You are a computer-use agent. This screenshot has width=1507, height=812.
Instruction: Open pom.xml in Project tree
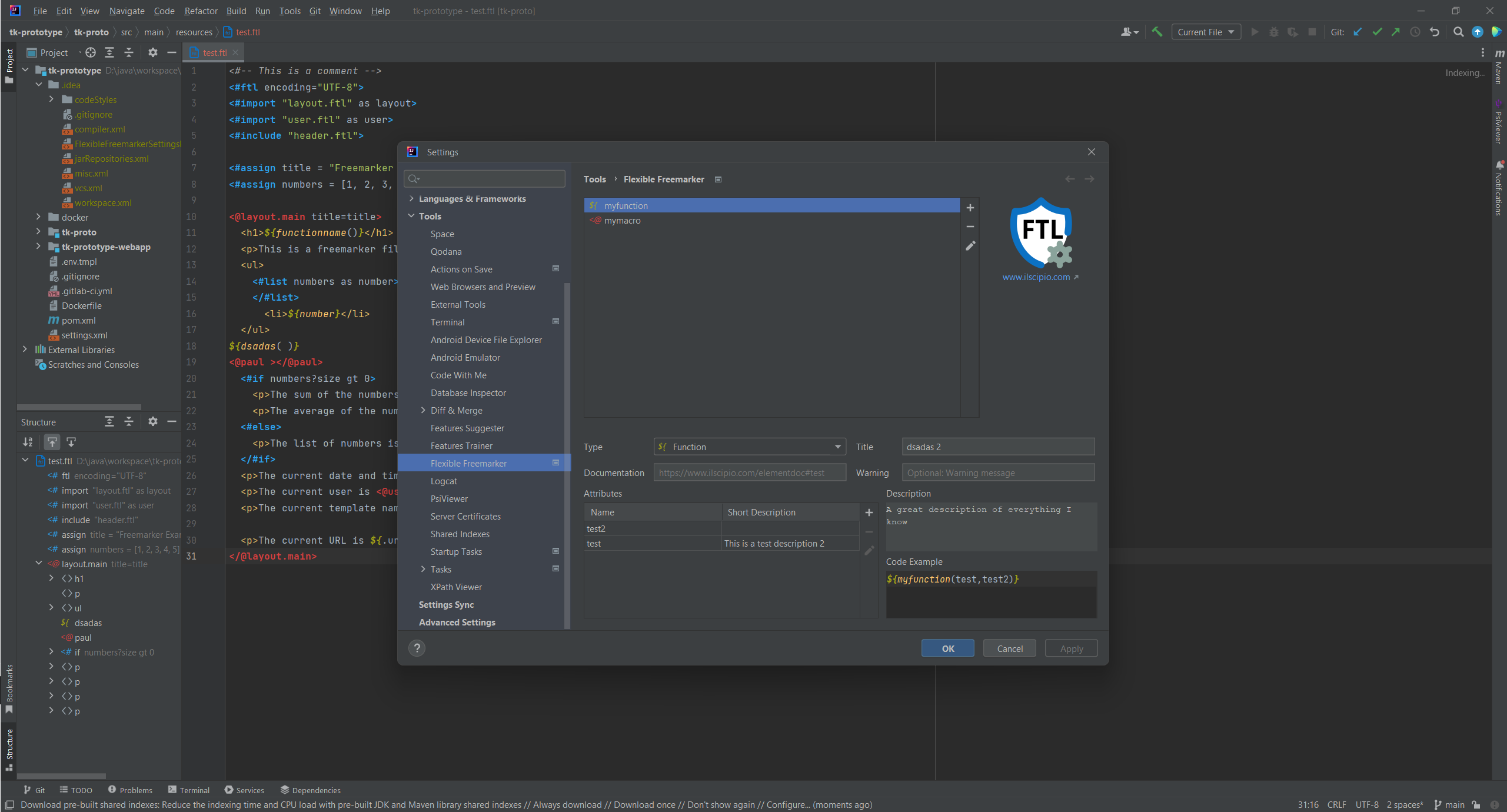(x=78, y=320)
